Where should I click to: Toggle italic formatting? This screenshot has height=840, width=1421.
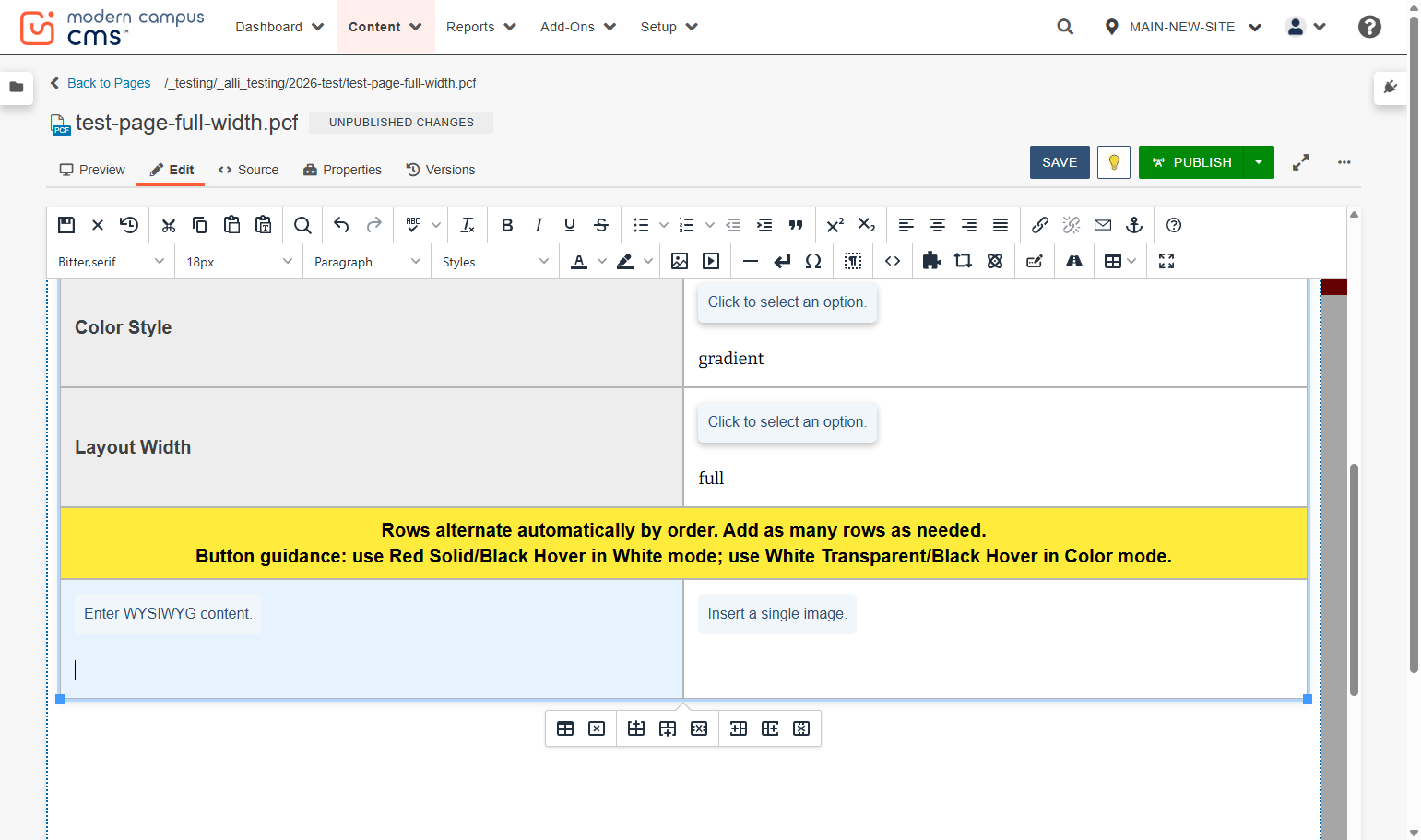click(x=539, y=225)
